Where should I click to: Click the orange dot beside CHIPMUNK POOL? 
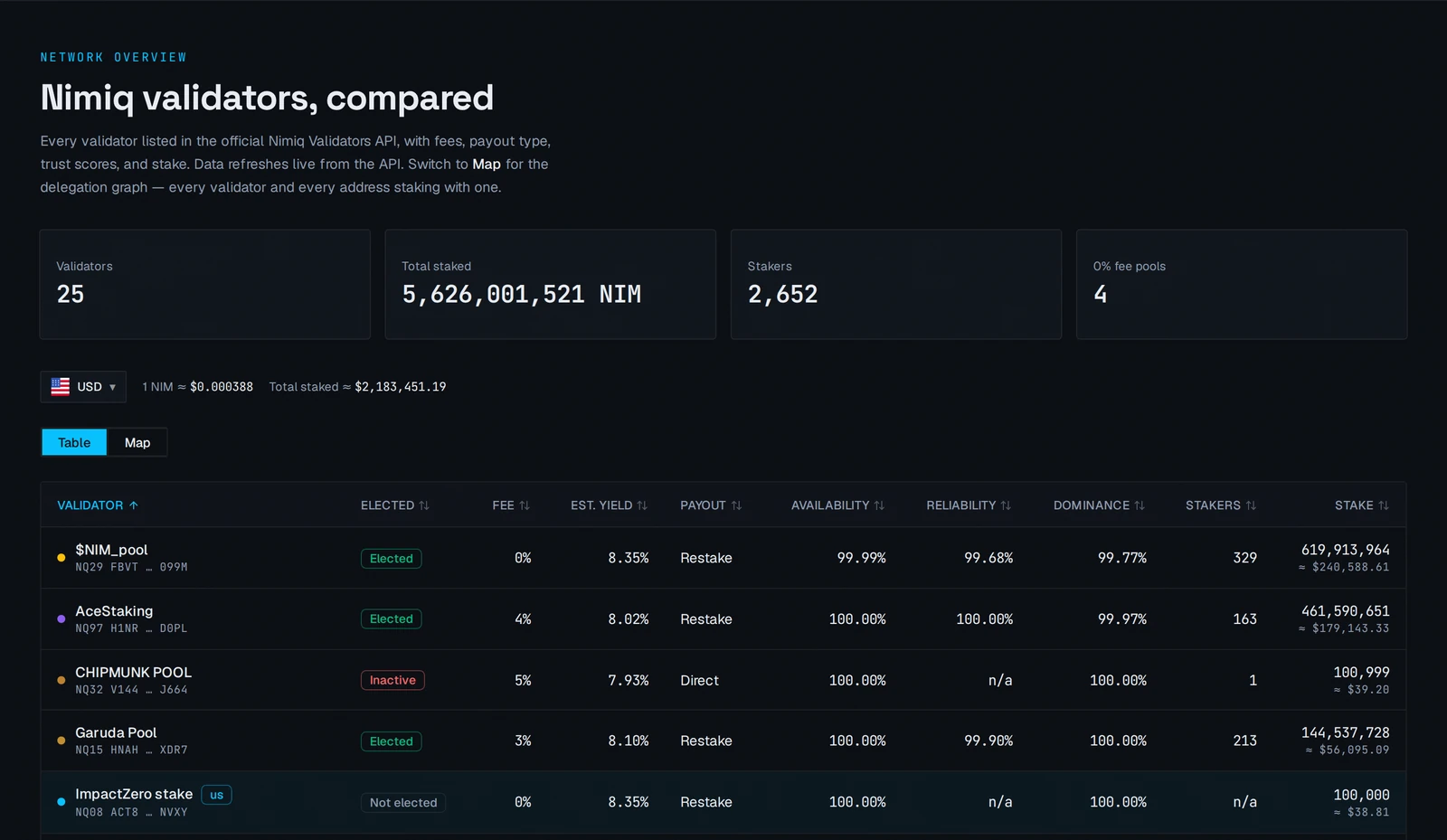61,680
